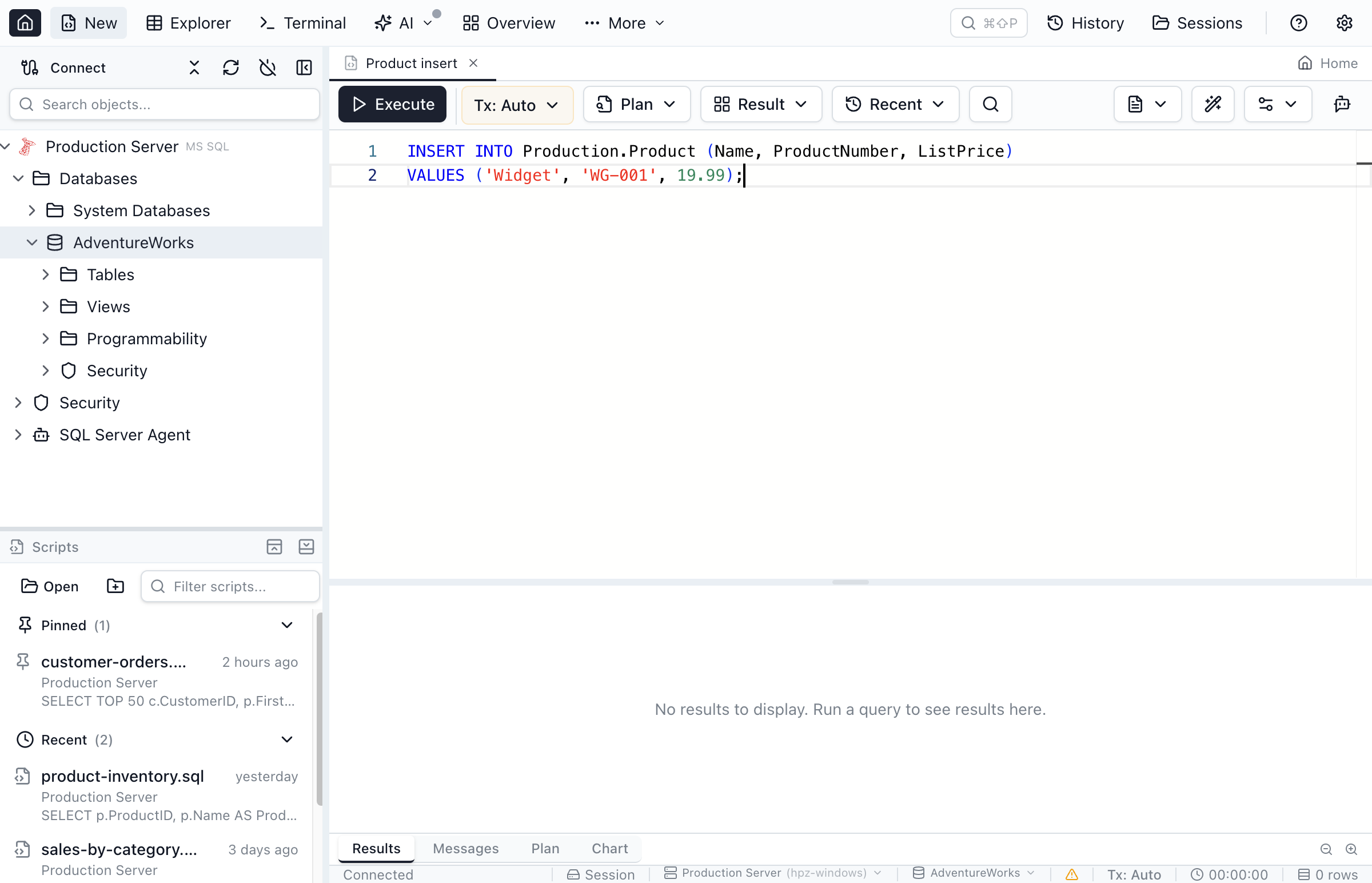Click the magic wand format icon
Viewport: 1372px width, 883px height.
click(x=1213, y=104)
